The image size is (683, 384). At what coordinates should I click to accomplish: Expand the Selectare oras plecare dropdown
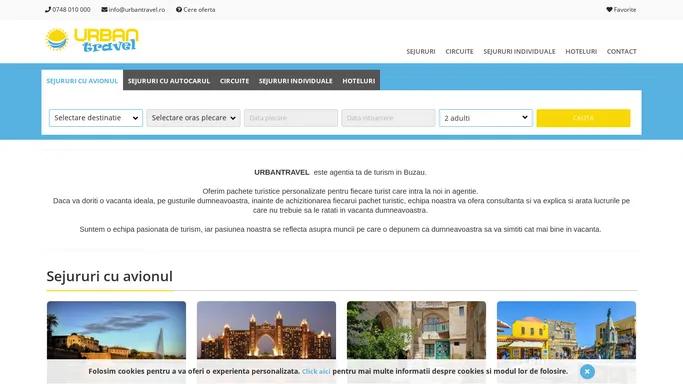(193, 118)
